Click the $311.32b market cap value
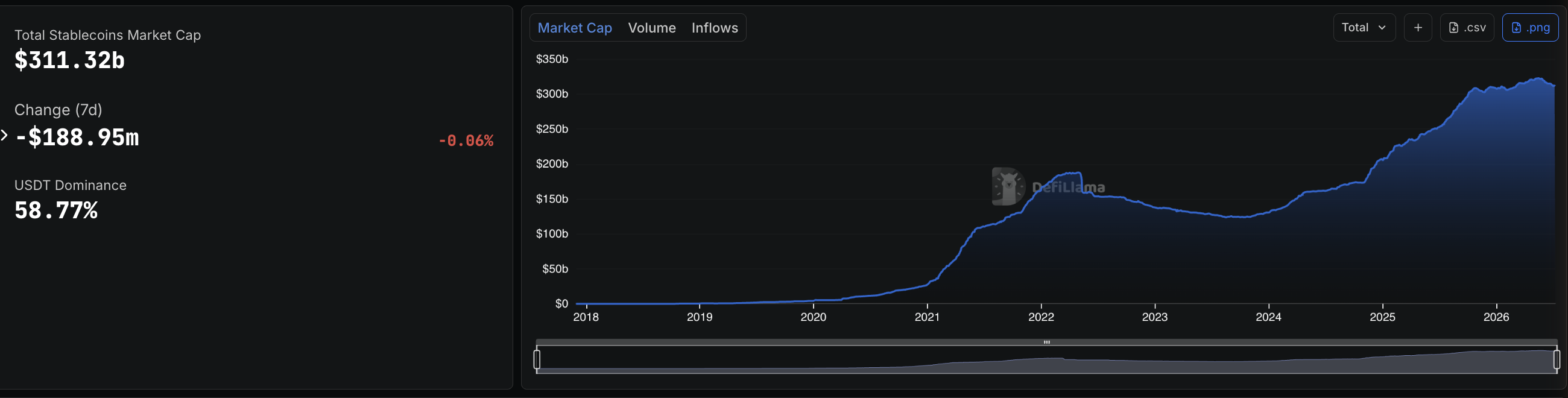The image size is (1568, 398). pos(69,60)
